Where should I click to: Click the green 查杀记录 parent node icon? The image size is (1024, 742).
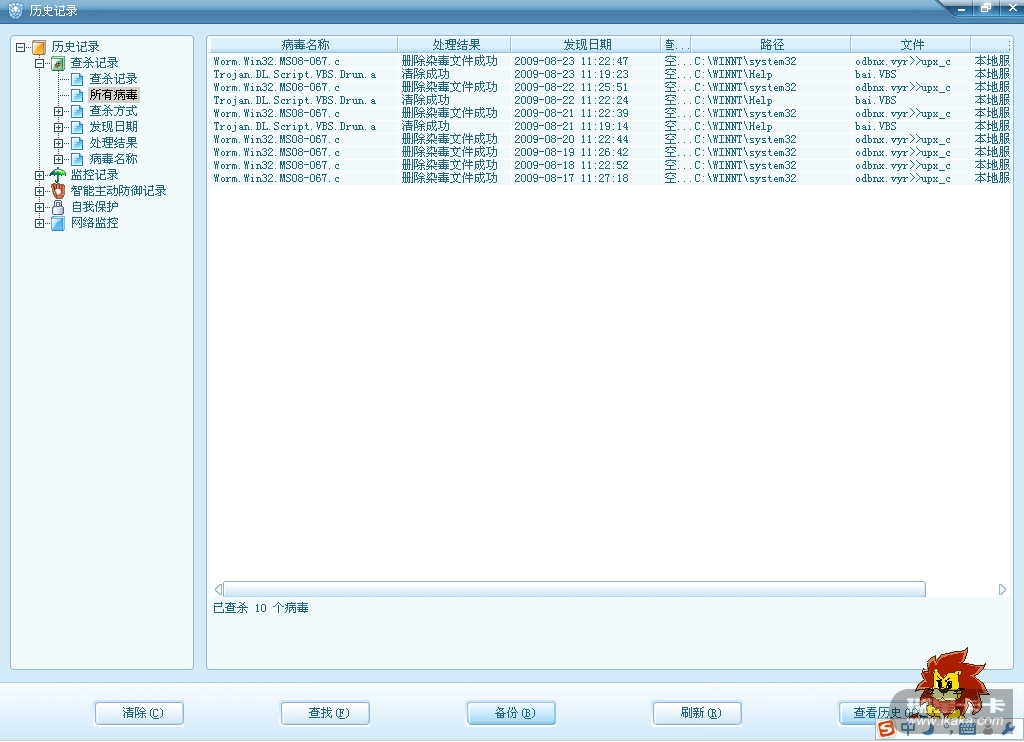(x=58, y=63)
